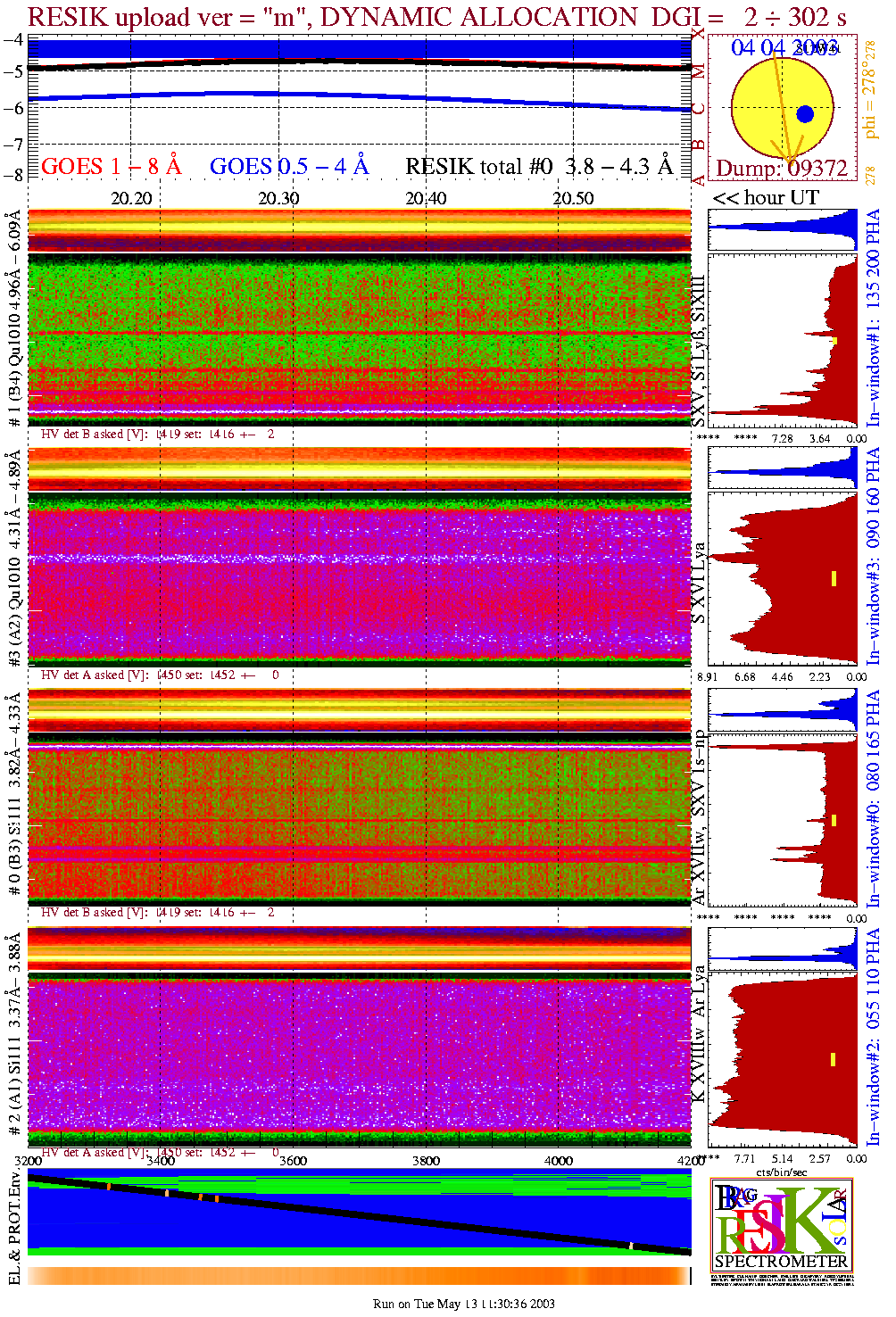This screenshot has height=1317, width=896.
Task: Click the orange gradient bar at the bottom
Action: (359, 1276)
